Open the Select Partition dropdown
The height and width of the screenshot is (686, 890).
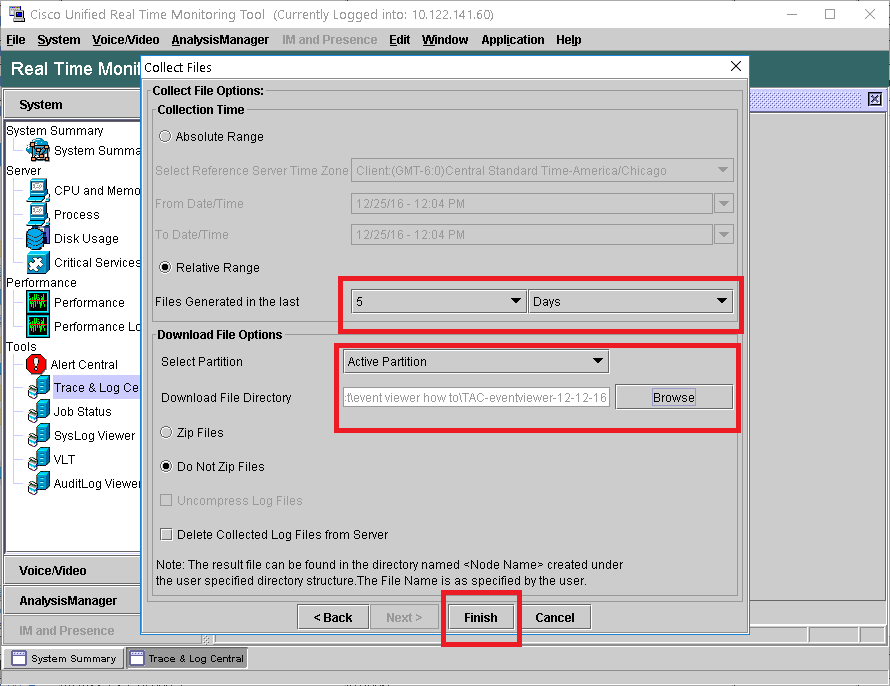pyautogui.click(x=476, y=361)
